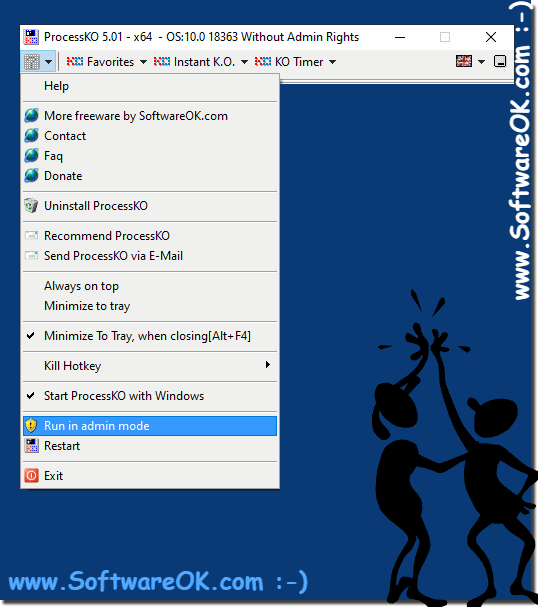
Task: Open the Favorites toolbar menu
Action: coord(100,62)
